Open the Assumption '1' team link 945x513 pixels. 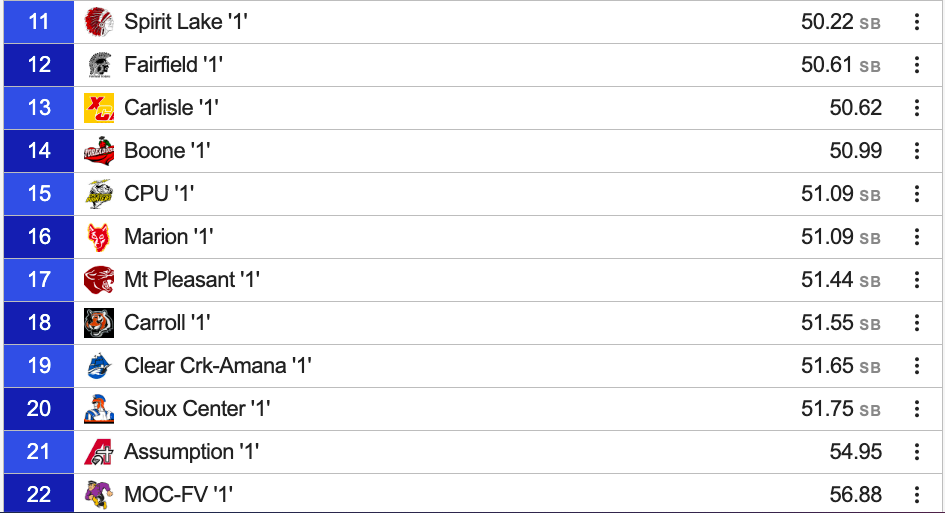click(192, 452)
